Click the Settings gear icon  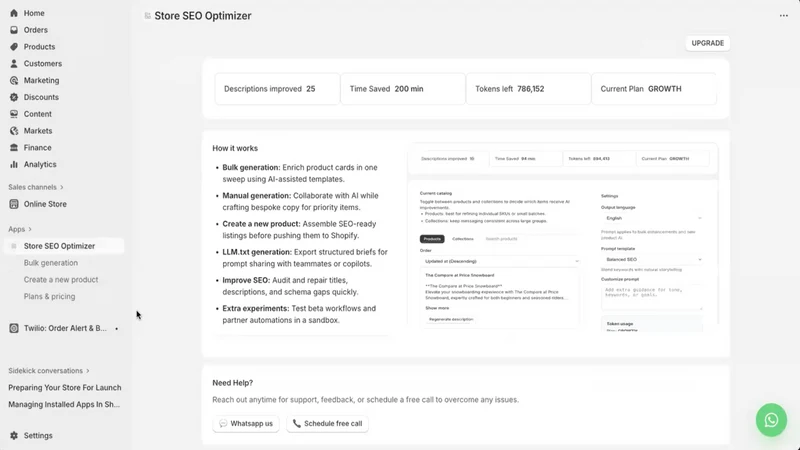(x=14, y=436)
